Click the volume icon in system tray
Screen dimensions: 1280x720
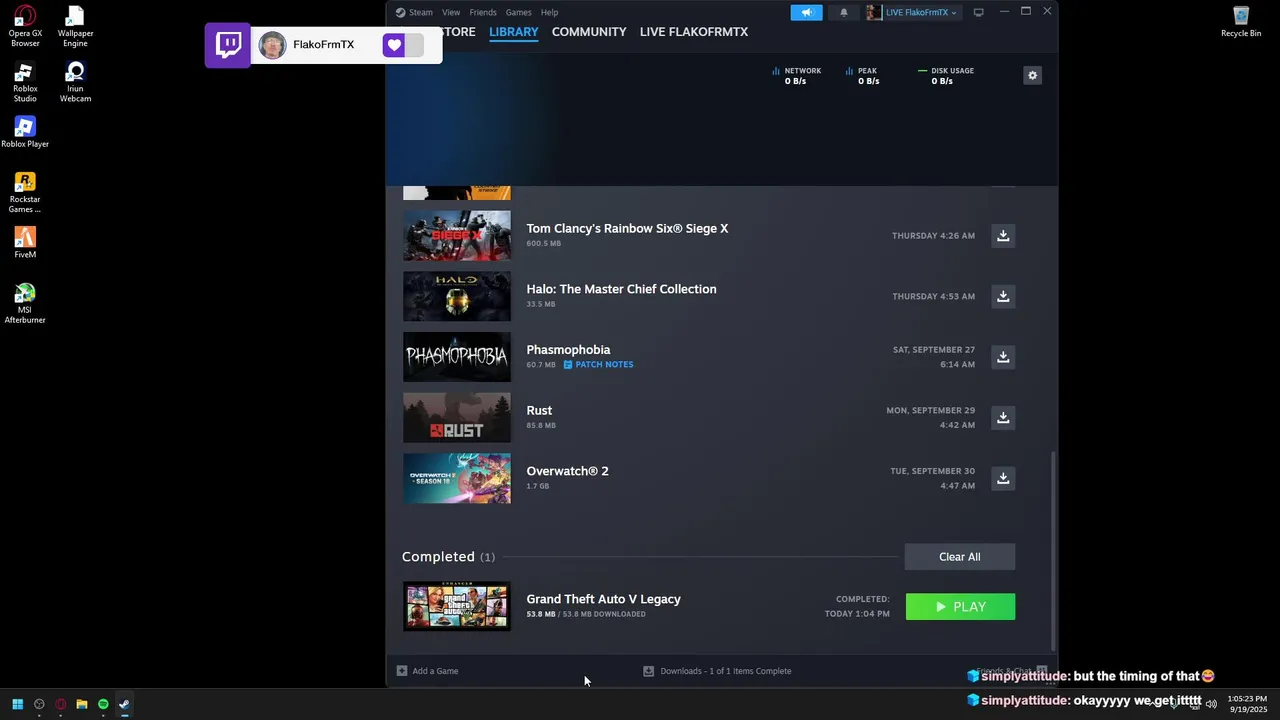pyautogui.click(x=1211, y=704)
